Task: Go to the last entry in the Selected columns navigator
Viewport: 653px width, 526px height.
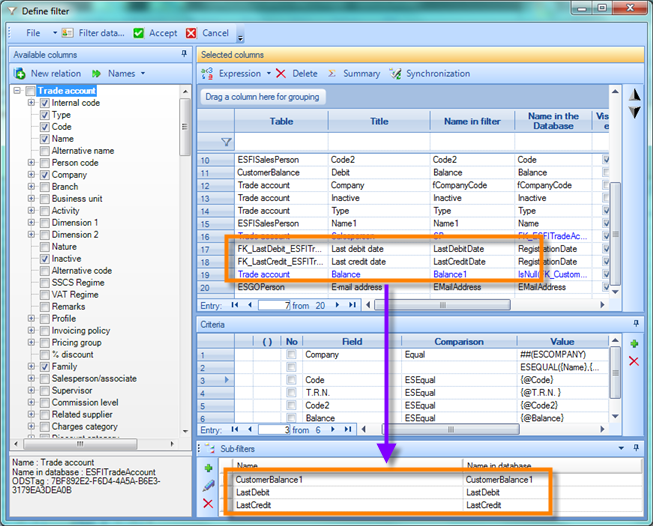Action: tap(352, 305)
